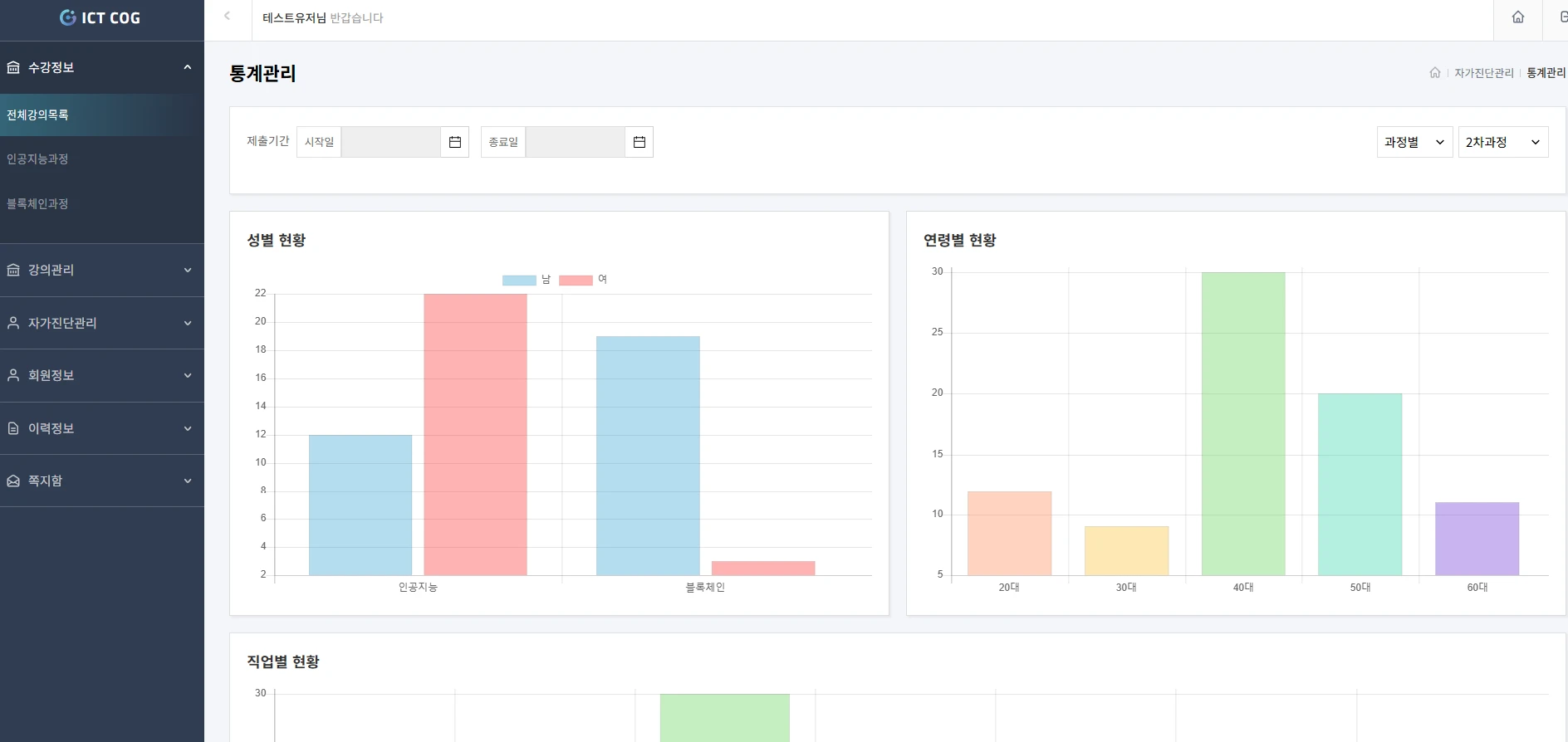The width and height of the screenshot is (1568, 742).
Task: Click the pink 여 bar for 블록체인
Action: [x=763, y=569]
